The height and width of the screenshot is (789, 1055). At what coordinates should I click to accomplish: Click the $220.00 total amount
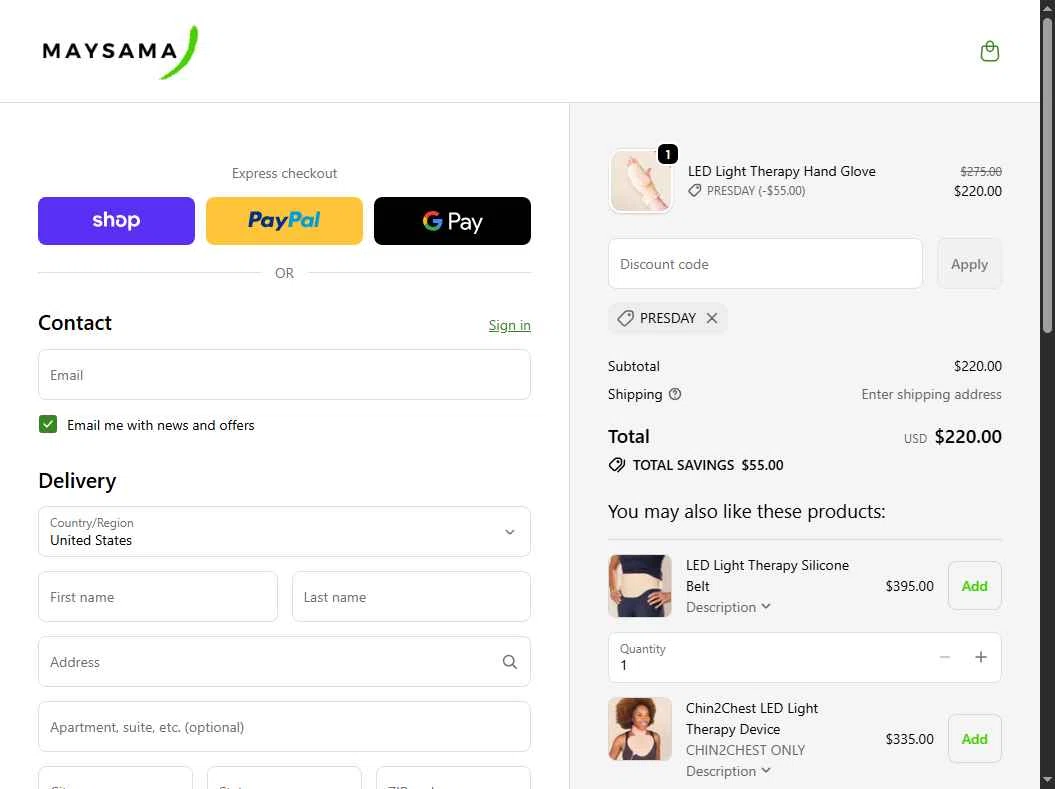tap(968, 437)
